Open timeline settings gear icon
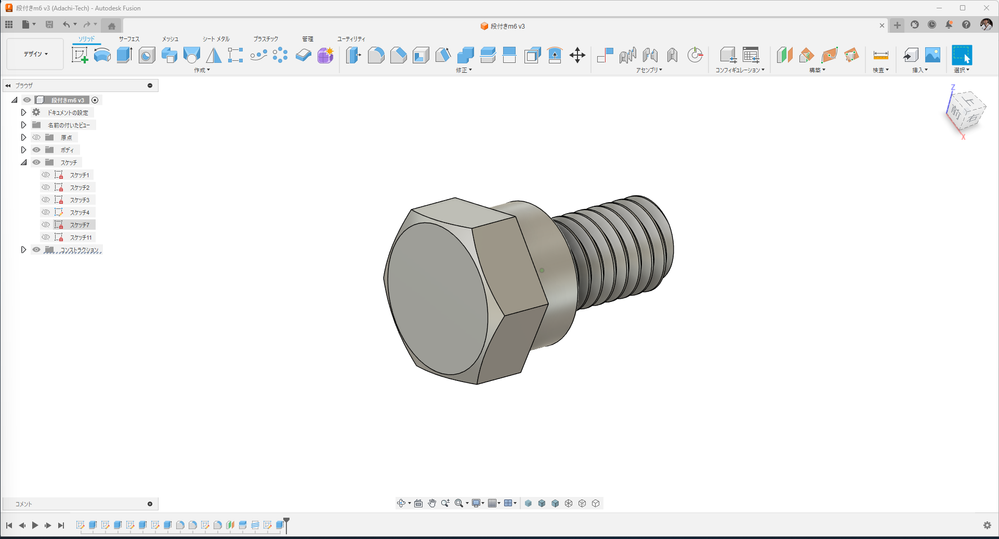The width and height of the screenshot is (999, 539). pyautogui.click(x=987, y=526)
